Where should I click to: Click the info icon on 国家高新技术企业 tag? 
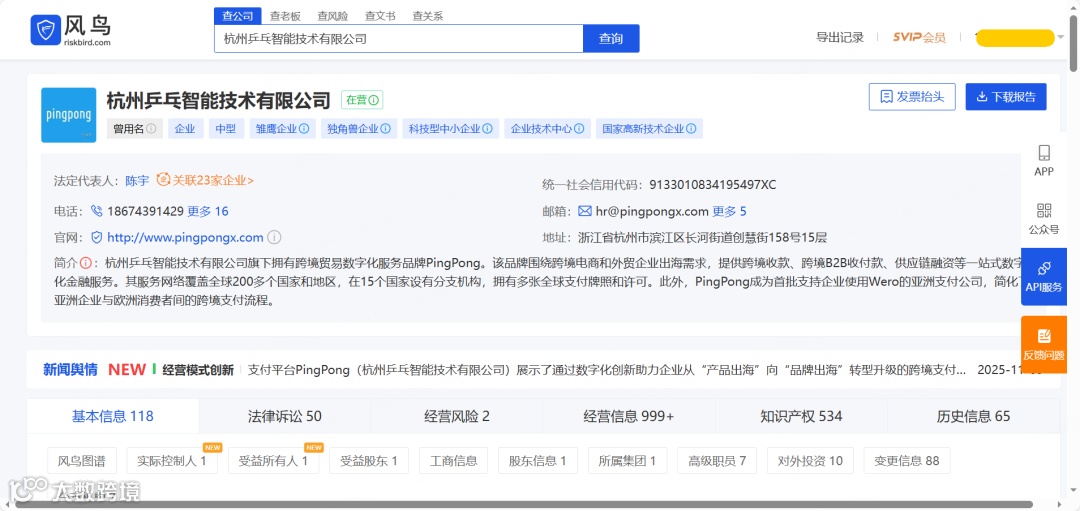(x=692, y=129)
